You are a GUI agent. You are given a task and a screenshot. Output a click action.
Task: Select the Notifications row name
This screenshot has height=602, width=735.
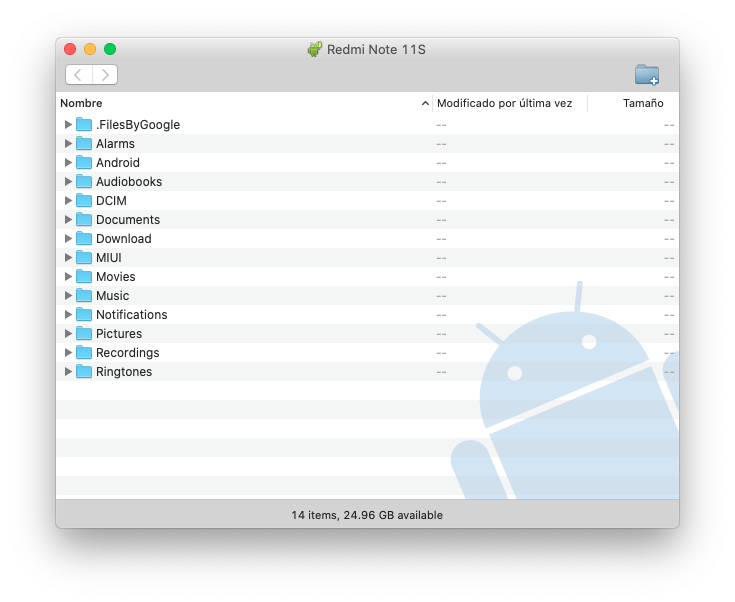point(132,315)
